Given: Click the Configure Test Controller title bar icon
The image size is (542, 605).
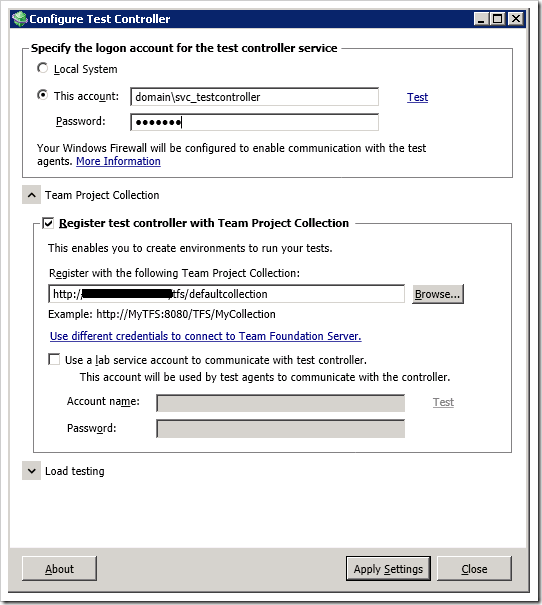Looking at the screenshot, I should pyautogui.click(x=19, y=19).
